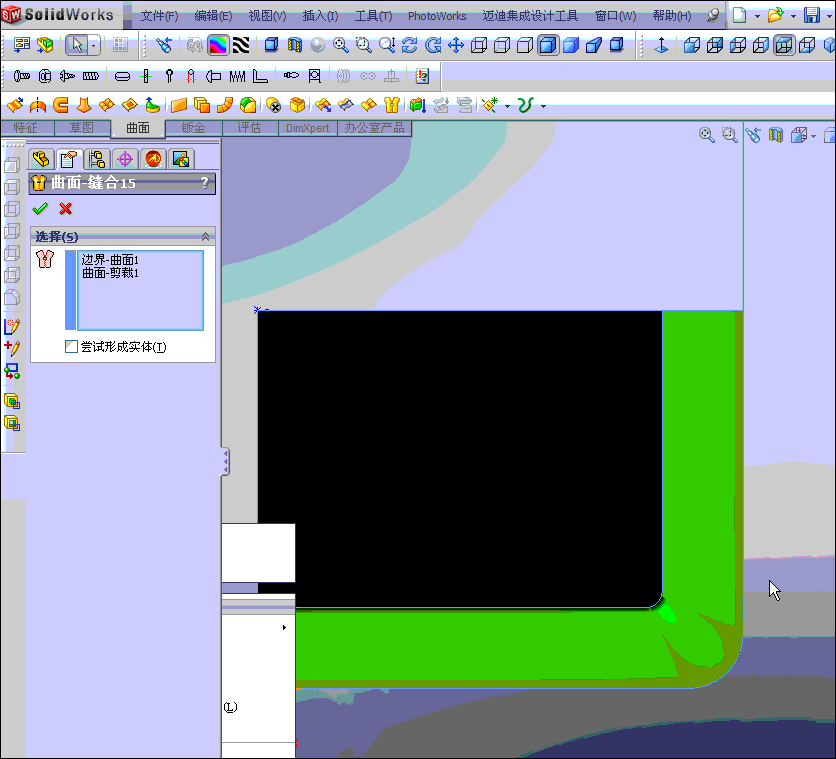Viewport: 836px width, 759px height.
Task: Click the pin icon beside 帮助(H)
Action: (x=712, y=16)
